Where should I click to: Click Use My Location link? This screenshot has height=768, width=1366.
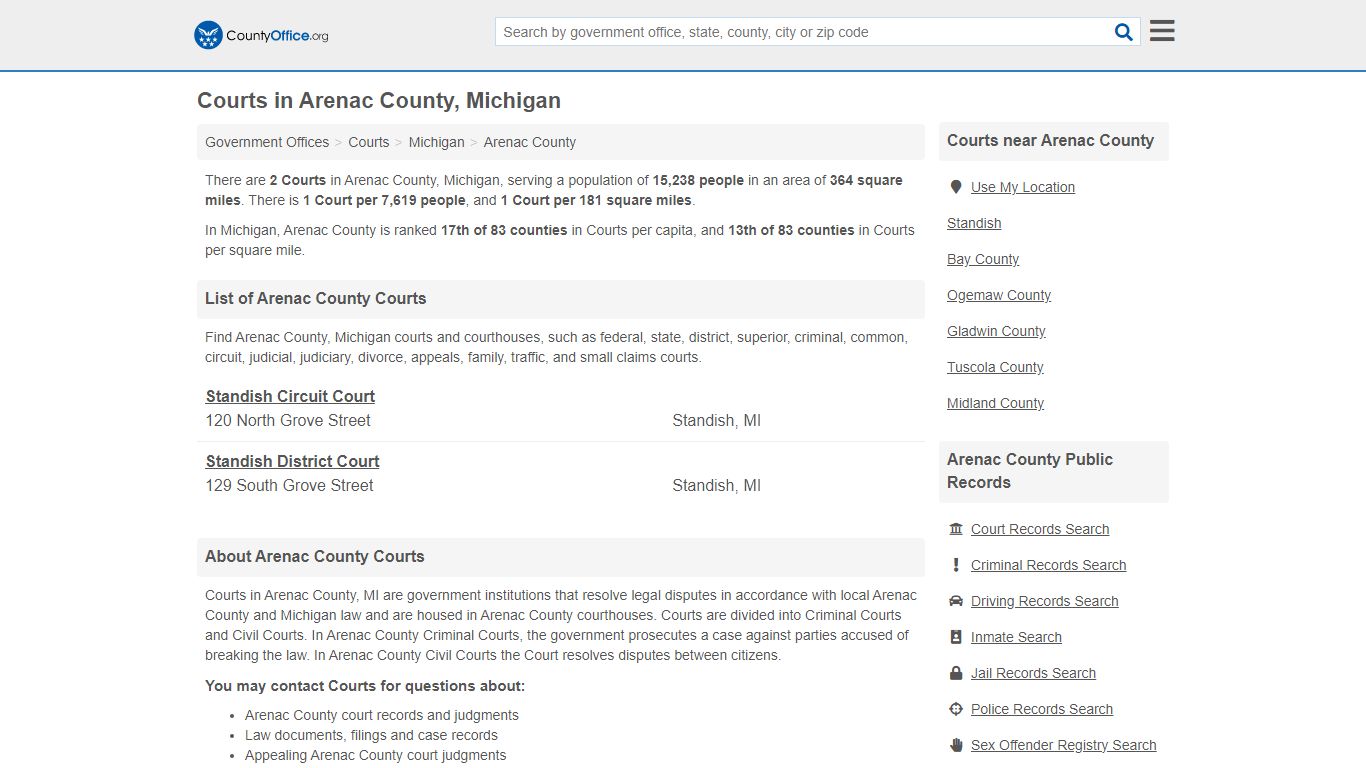point(1023,187)
